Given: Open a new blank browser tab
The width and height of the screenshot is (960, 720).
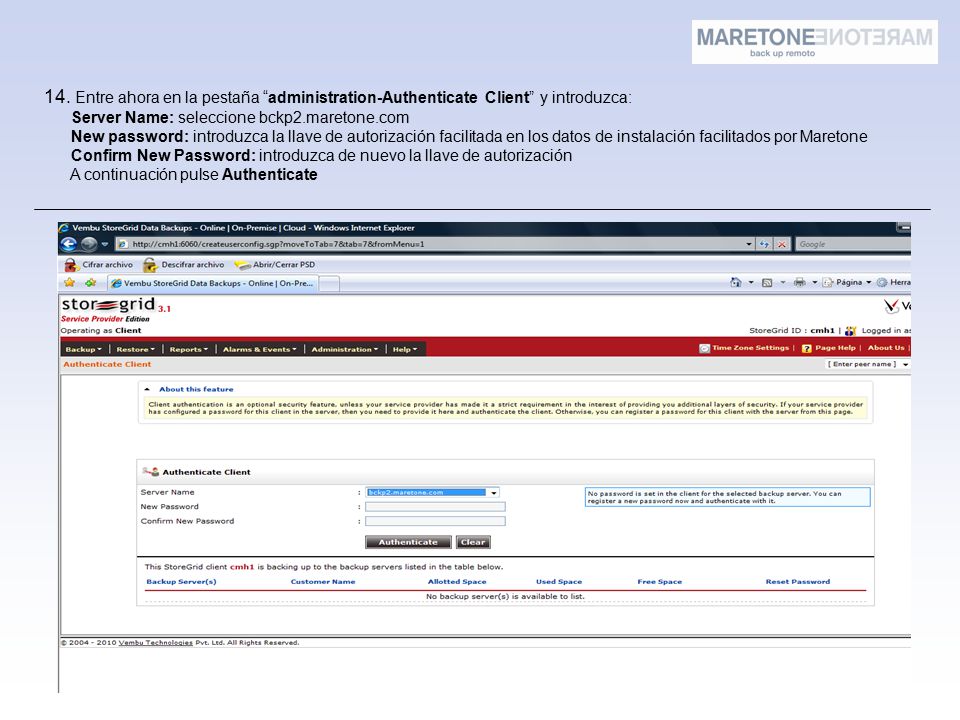Looking at the screenshot, I should pos(329,284).
